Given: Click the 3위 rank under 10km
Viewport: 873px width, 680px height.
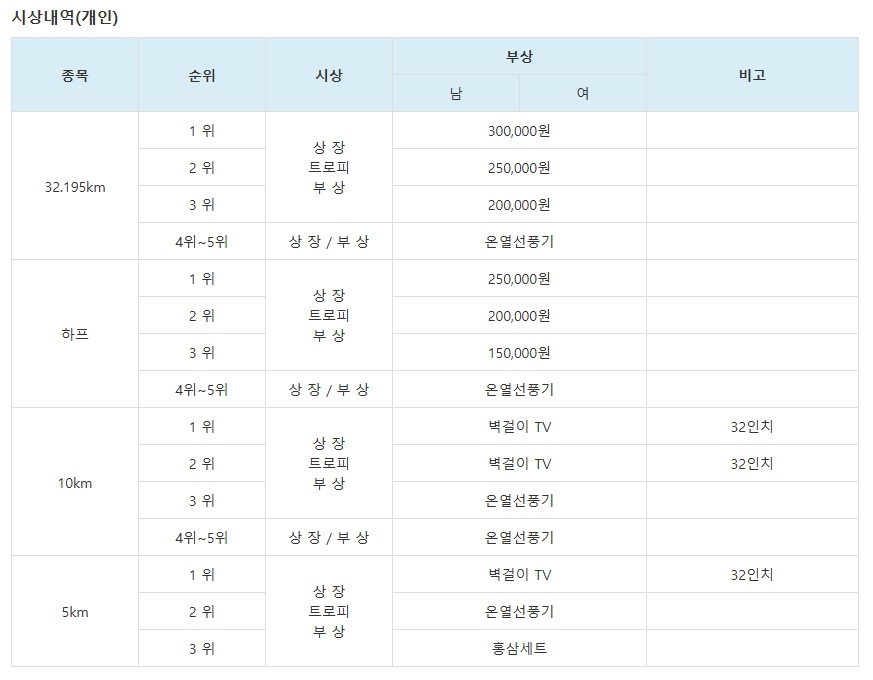Looking at the screenshot, I should 202,501.
